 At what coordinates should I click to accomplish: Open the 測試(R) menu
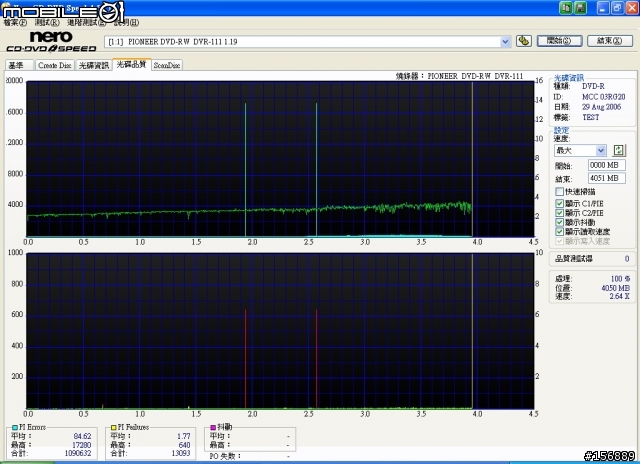pos(47,22)
